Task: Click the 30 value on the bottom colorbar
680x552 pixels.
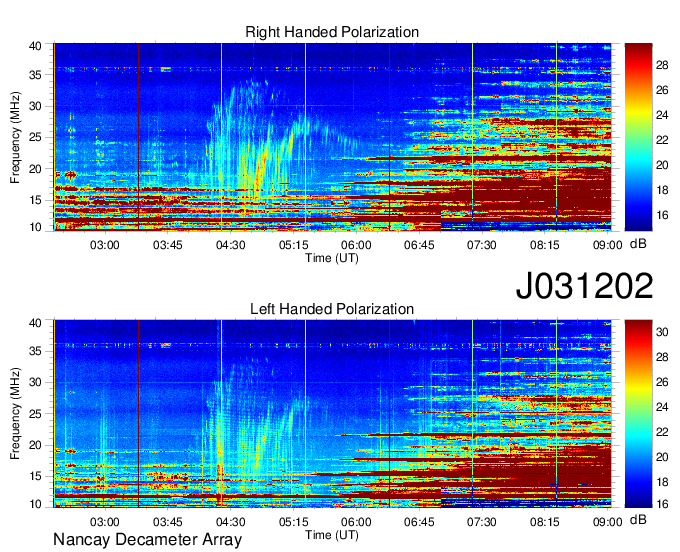Action: click(662, 333)
